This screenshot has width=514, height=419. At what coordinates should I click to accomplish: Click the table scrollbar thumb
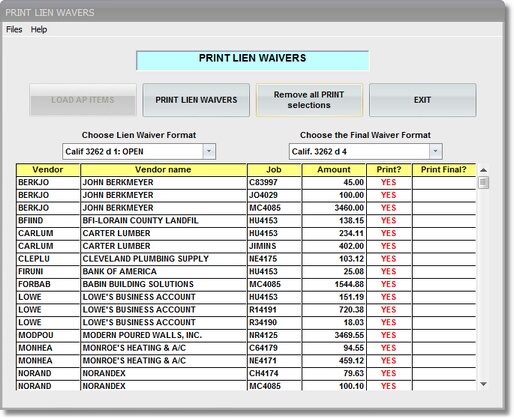point(483,183)
